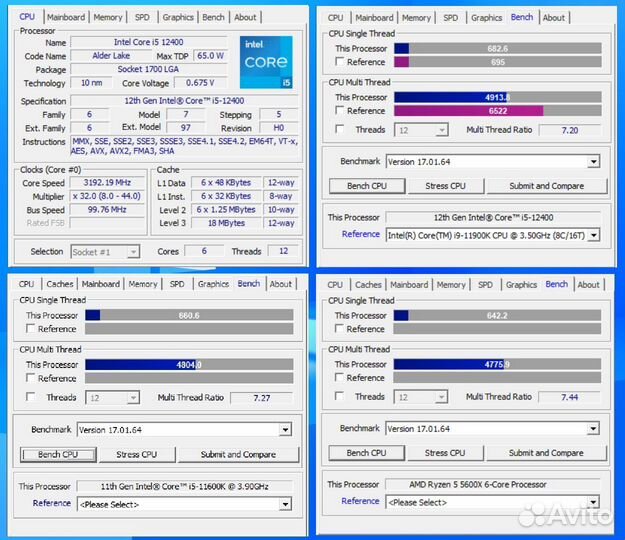
Task: Click multi thread score bar showing 4804.0
Action: (189, 364)
